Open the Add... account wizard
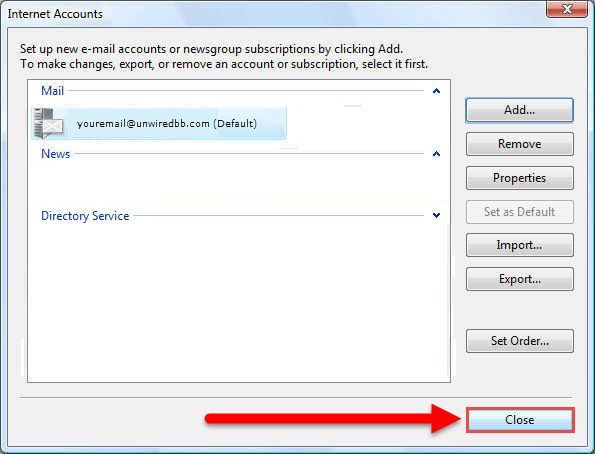This screenshot has height=454, width=595. (x=519, y=110)
